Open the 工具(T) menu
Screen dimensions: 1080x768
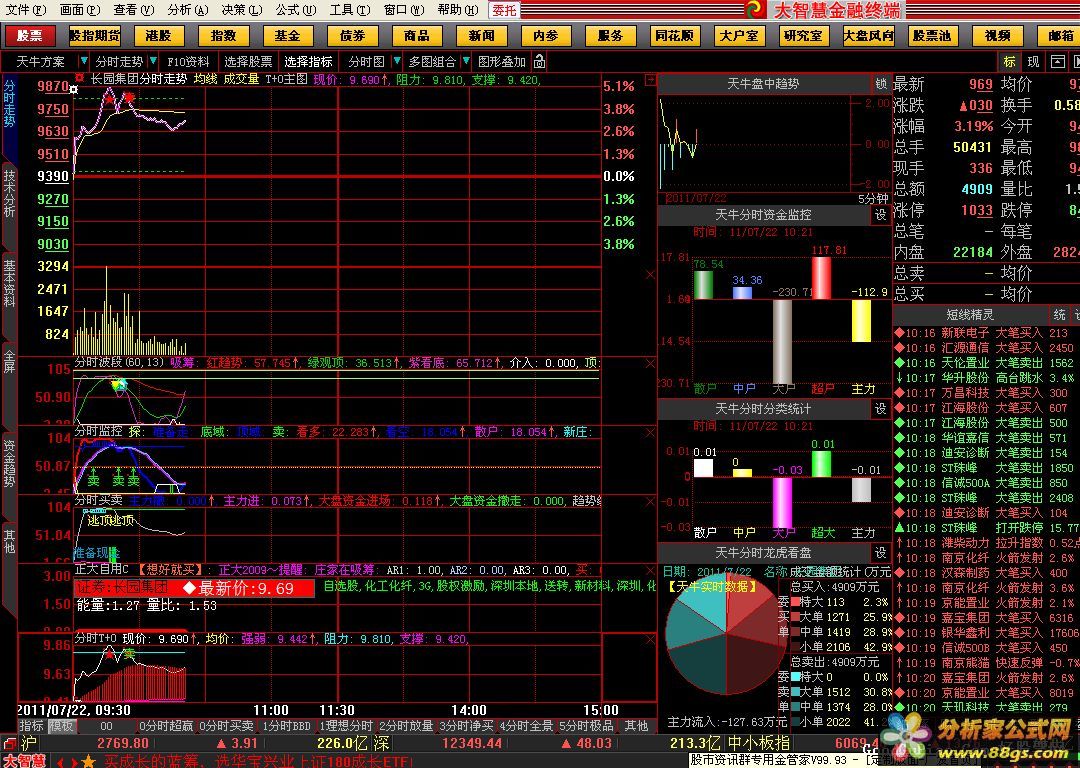[x=349, y=10]
